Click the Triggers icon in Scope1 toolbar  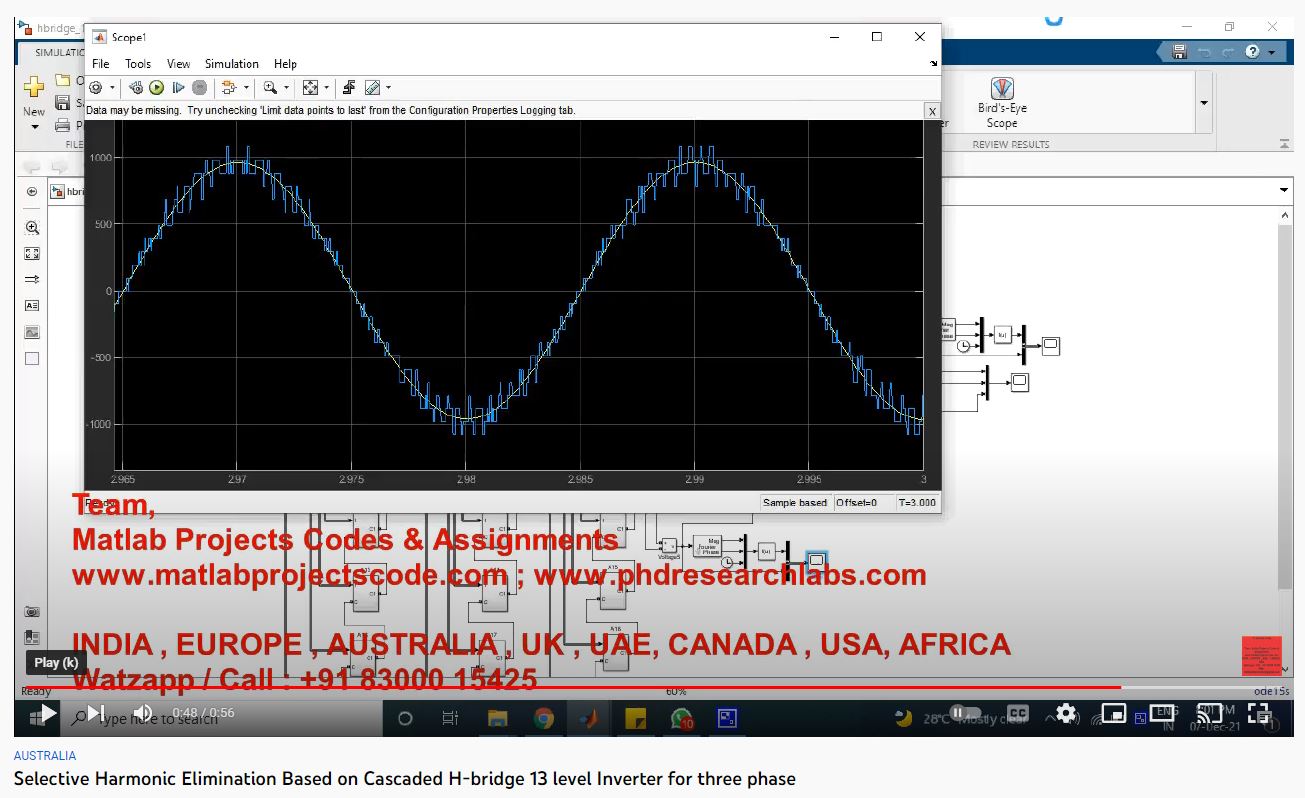[x=349, y=88]
